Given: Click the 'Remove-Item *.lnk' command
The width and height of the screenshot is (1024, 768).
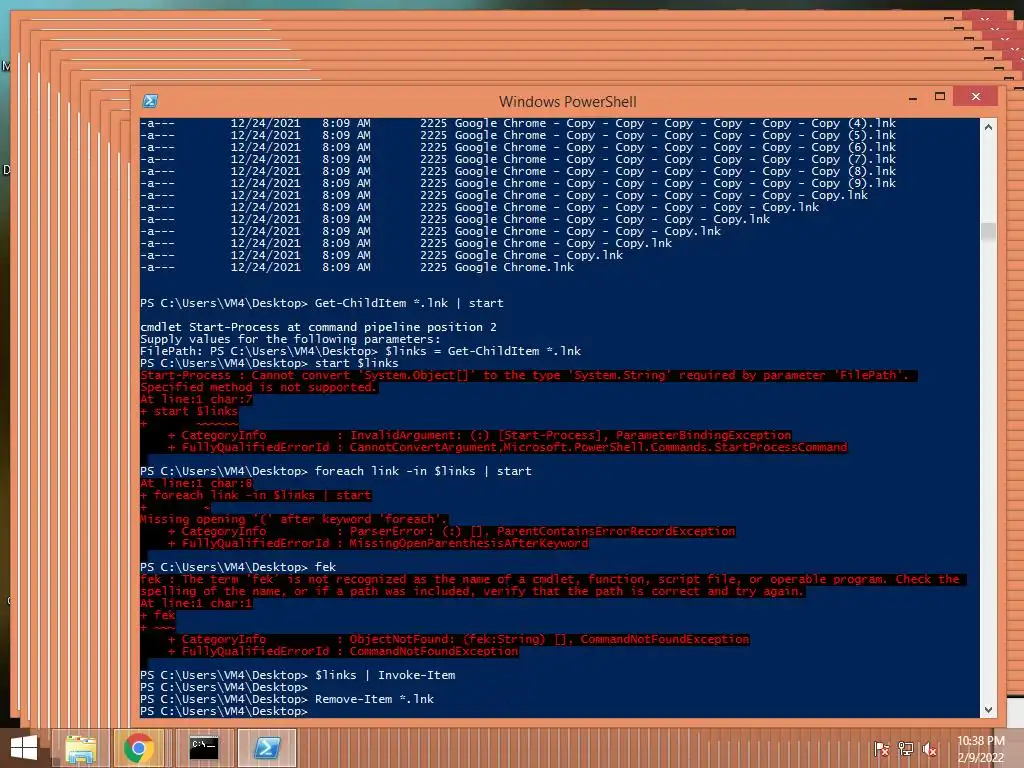Looking at the screenshot, I should (374, 699).
